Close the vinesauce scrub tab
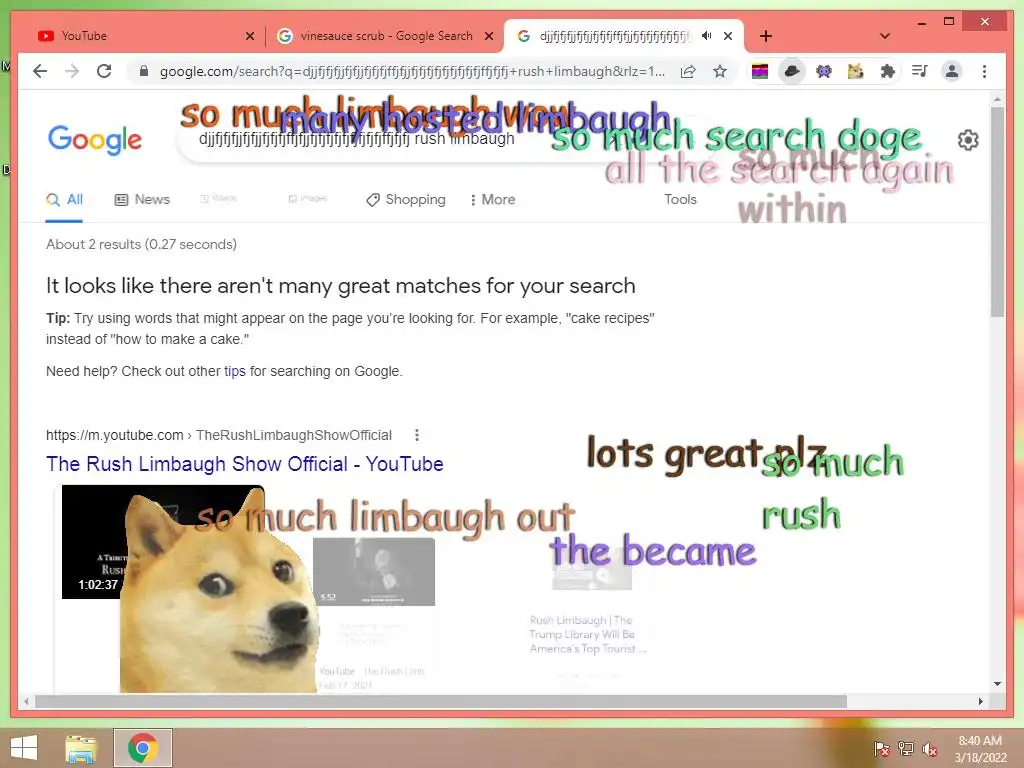 (488, 36)
